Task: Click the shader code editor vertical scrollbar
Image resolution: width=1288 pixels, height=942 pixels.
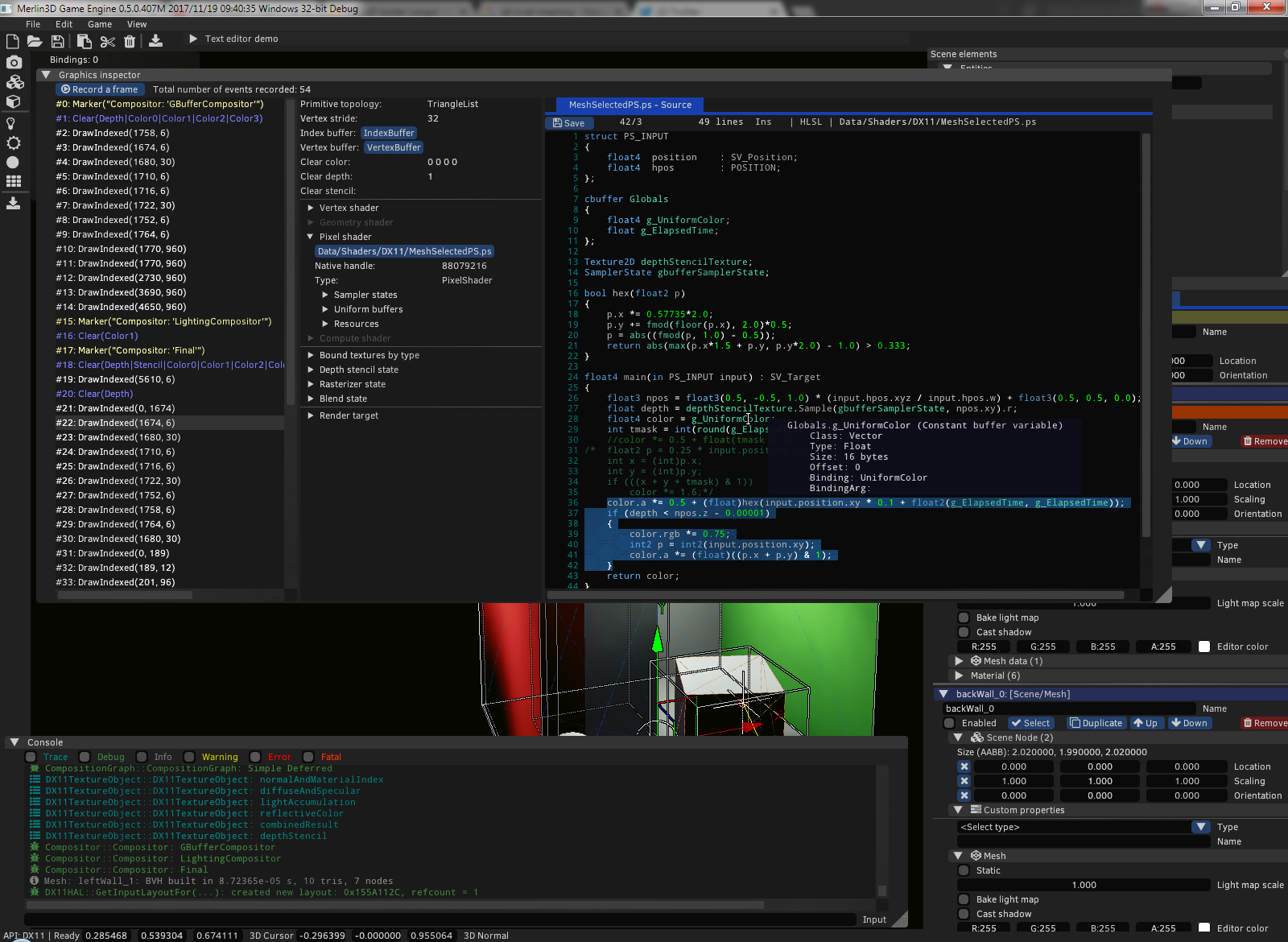Action: point(1146,334)
